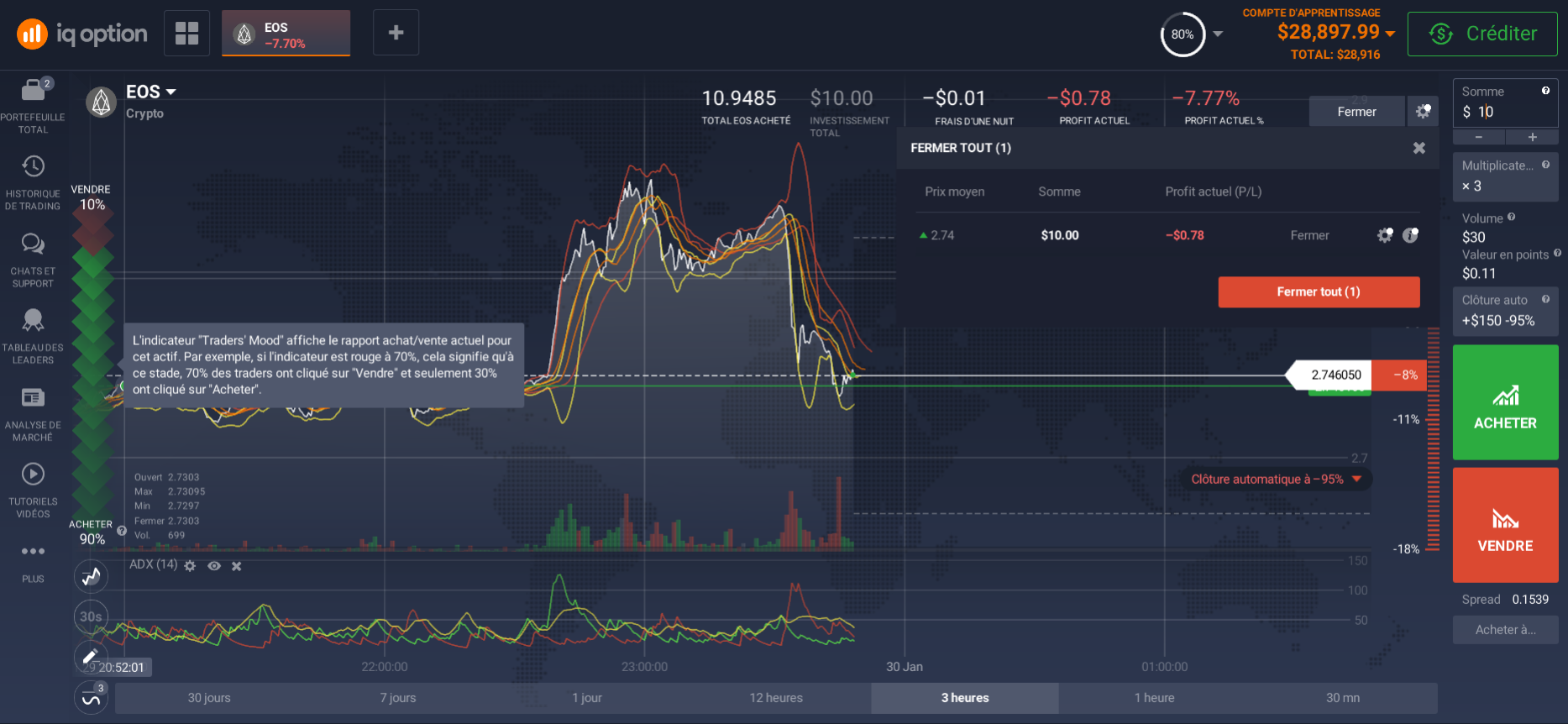Open Historique de Trading
The image size is (1568, 724).
(33, 182)
